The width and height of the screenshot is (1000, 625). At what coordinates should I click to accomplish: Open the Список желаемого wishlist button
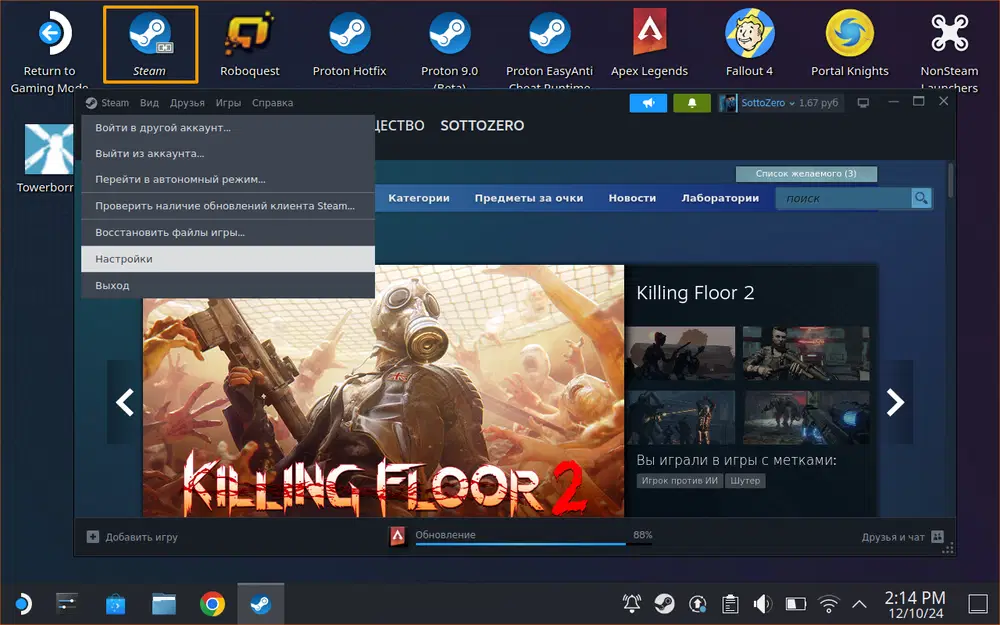coord(805,174)
